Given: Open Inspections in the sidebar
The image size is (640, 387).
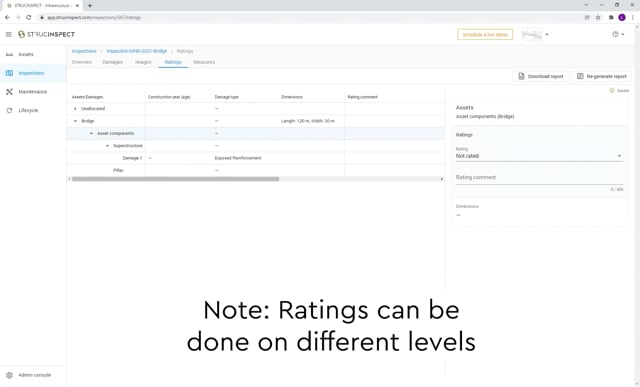Looking at the screenshot, I should click(31, 73).
